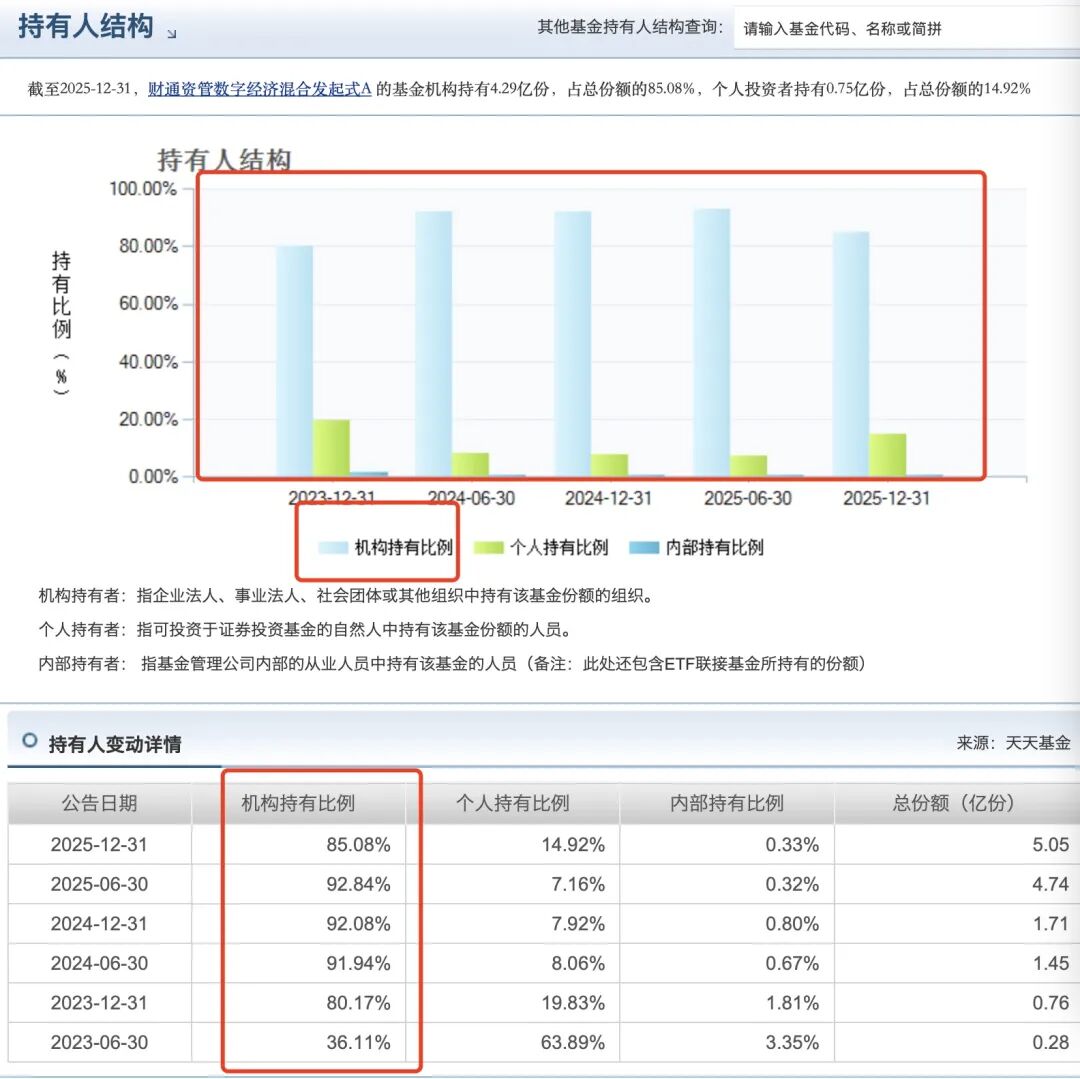This screenshot has width=1080, height=1079.
Task: Click the 总份额（亿份） column header
Action: coord(957,803)
